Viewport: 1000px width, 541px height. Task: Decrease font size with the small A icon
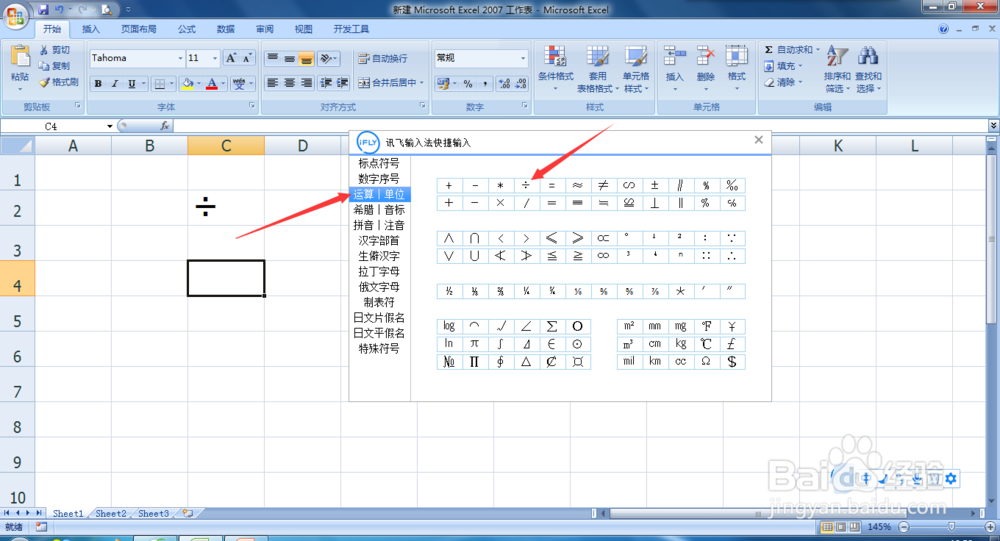[247, 58]
